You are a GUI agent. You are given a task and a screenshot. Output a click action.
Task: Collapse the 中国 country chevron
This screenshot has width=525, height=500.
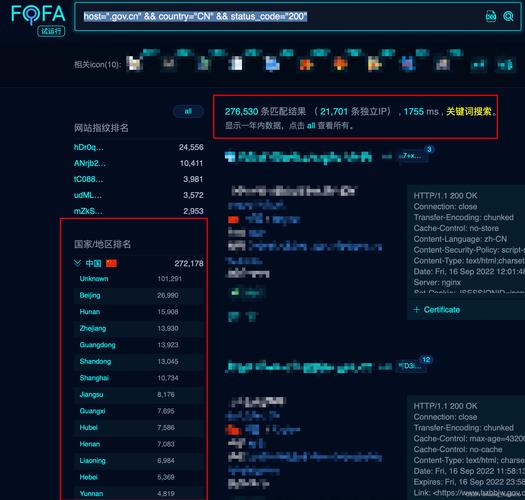(77, 263)
